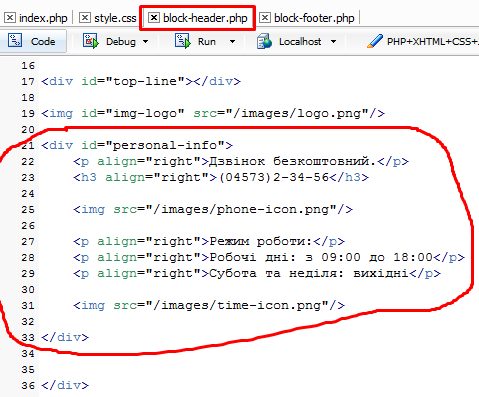Click the Debug button label

pos(121,42)
